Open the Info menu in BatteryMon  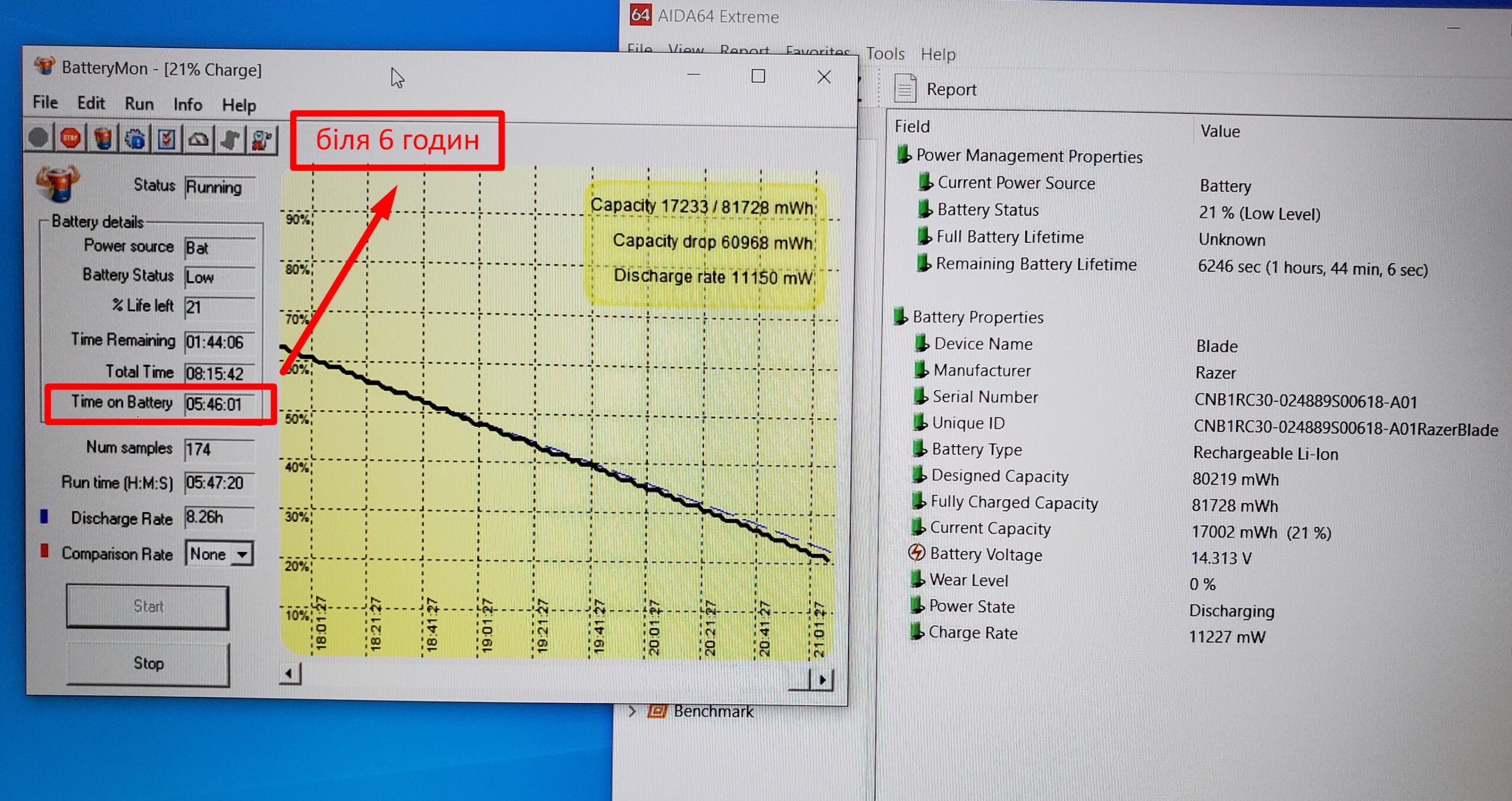[x=187, y=104]
